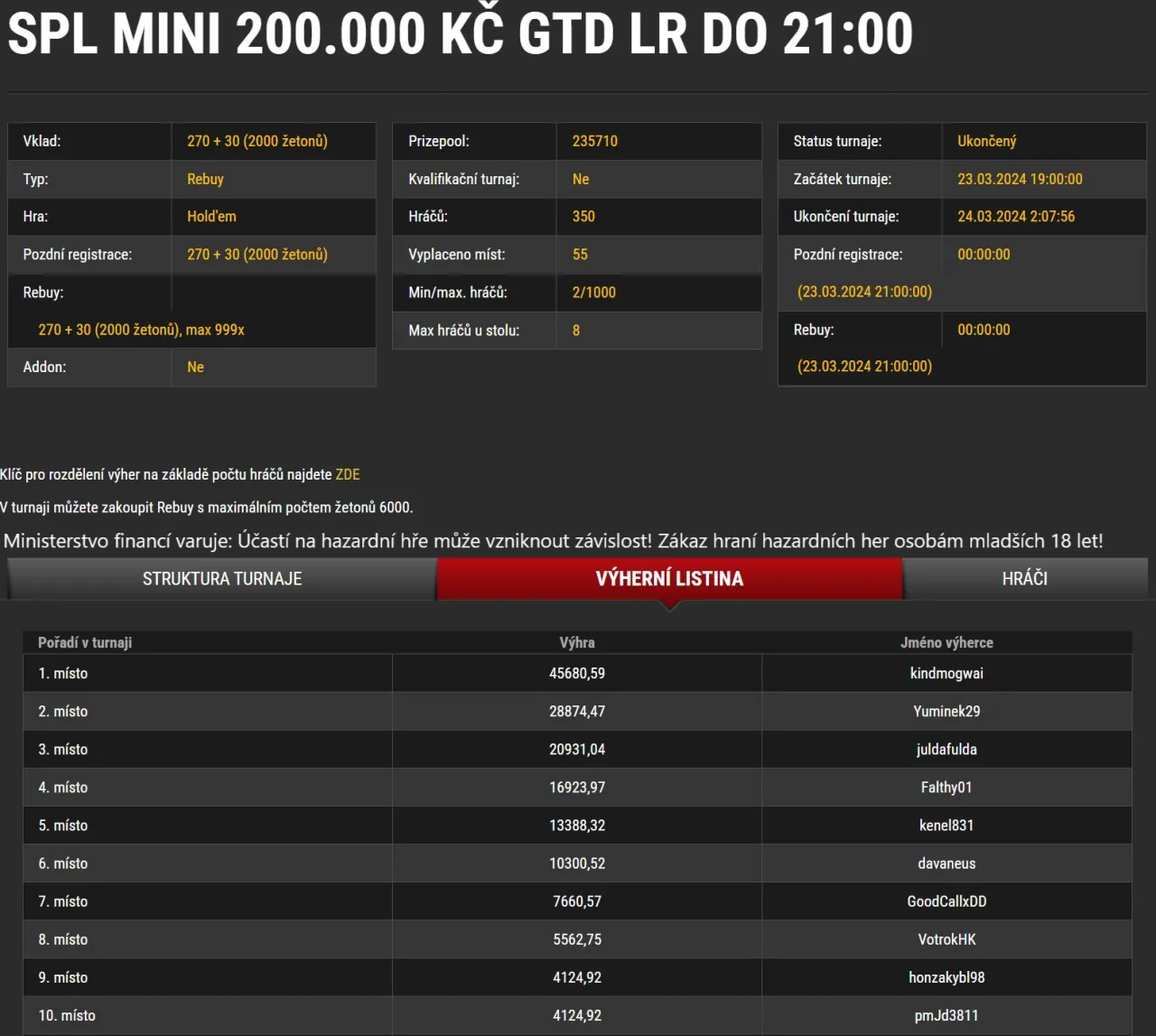Select the prize 5562,75

577,939
